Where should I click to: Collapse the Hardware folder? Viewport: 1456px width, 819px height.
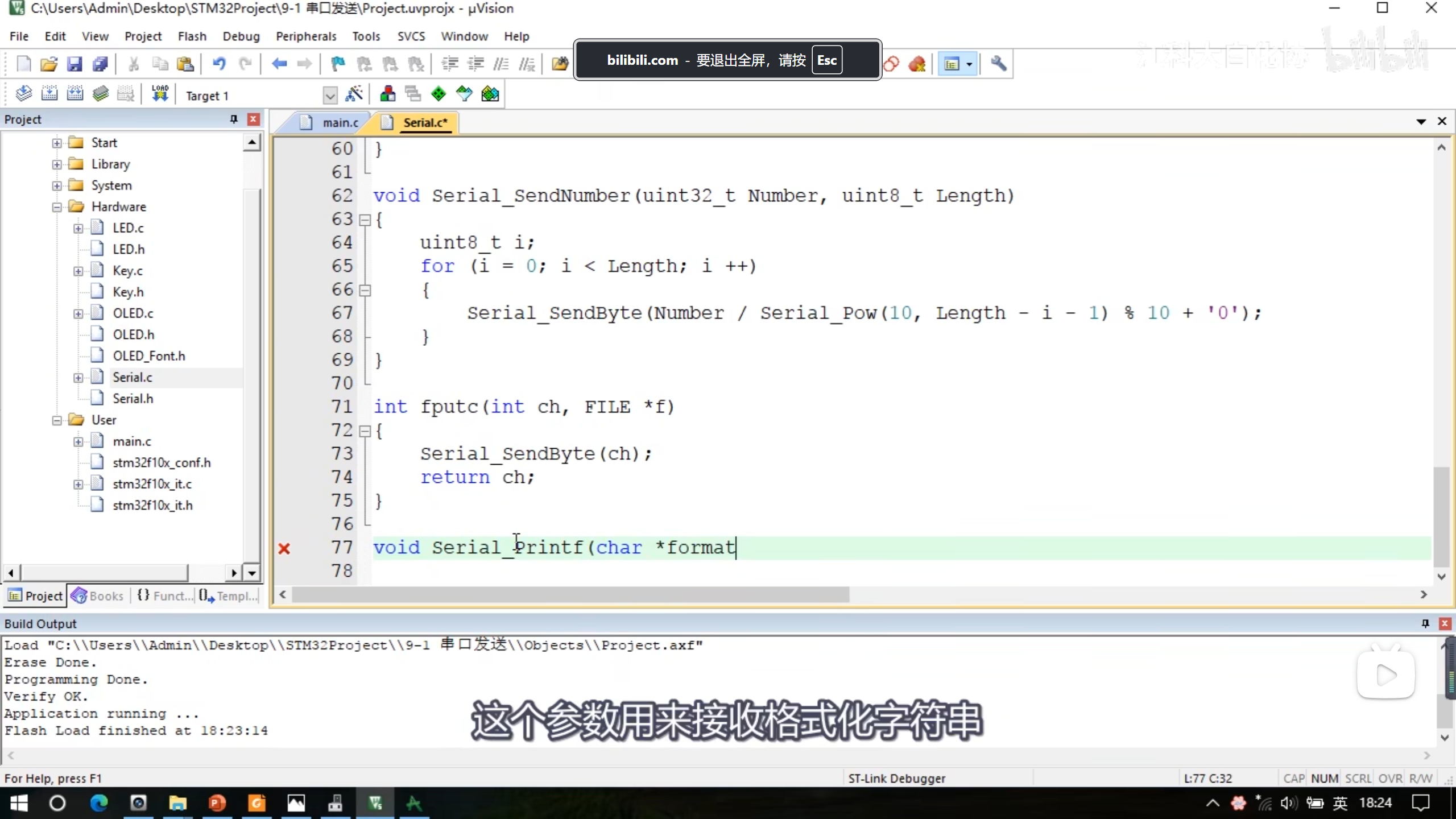pyautogui.click(x=57, y=207)
